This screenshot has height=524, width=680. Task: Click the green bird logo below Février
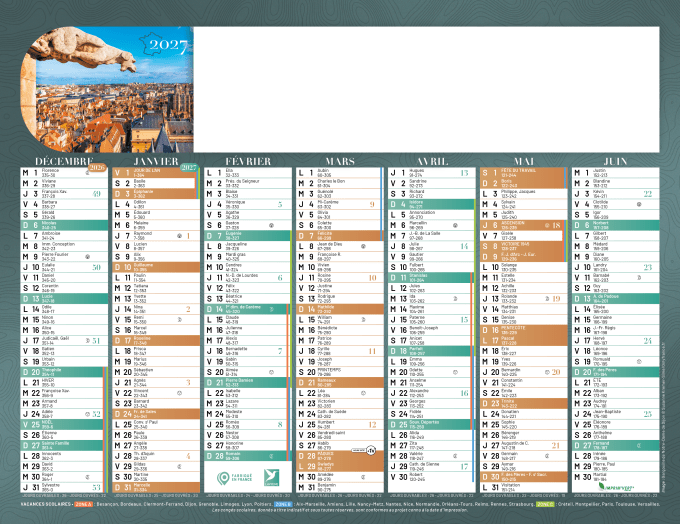point(267,478)
